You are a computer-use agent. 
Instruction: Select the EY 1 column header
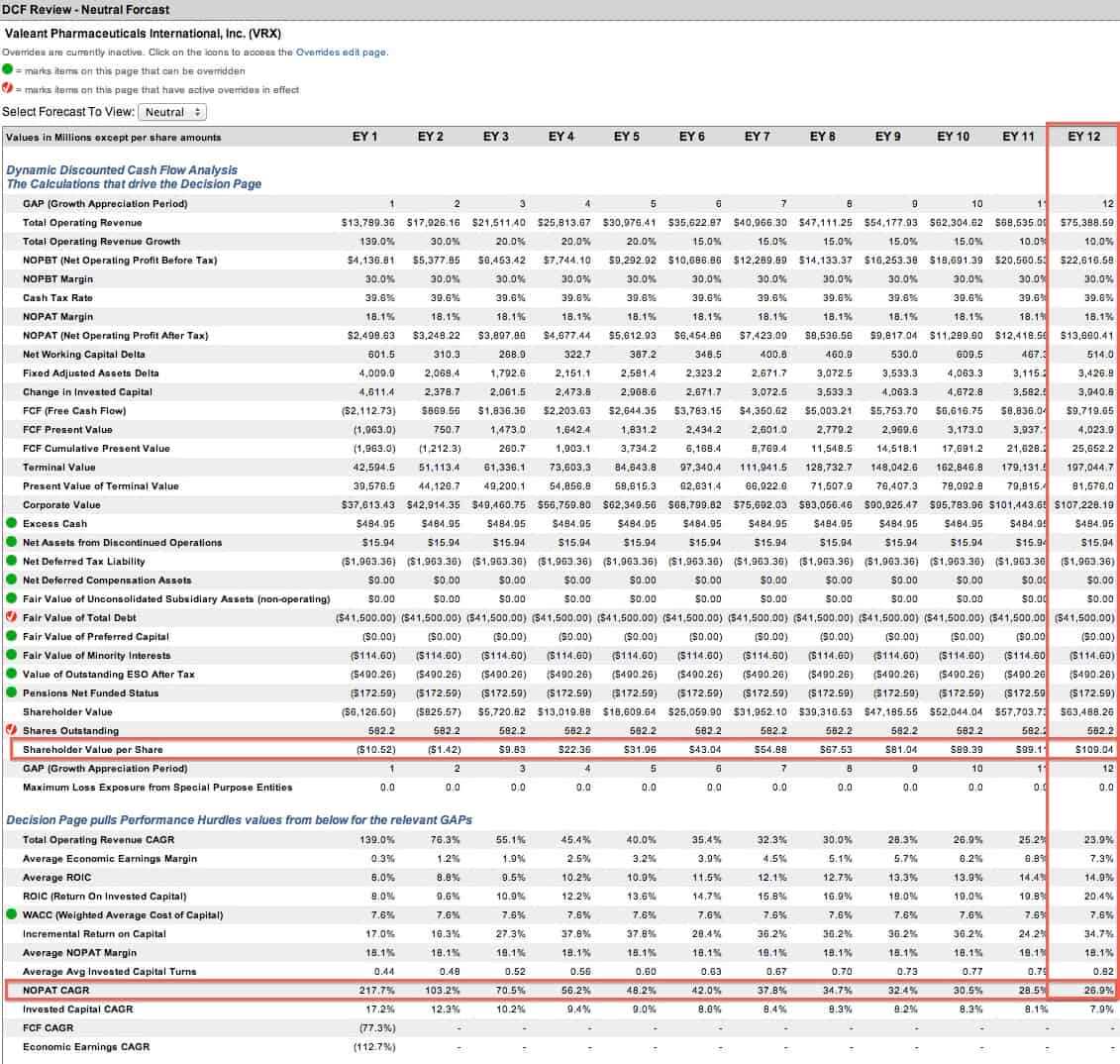coord(365,137)
